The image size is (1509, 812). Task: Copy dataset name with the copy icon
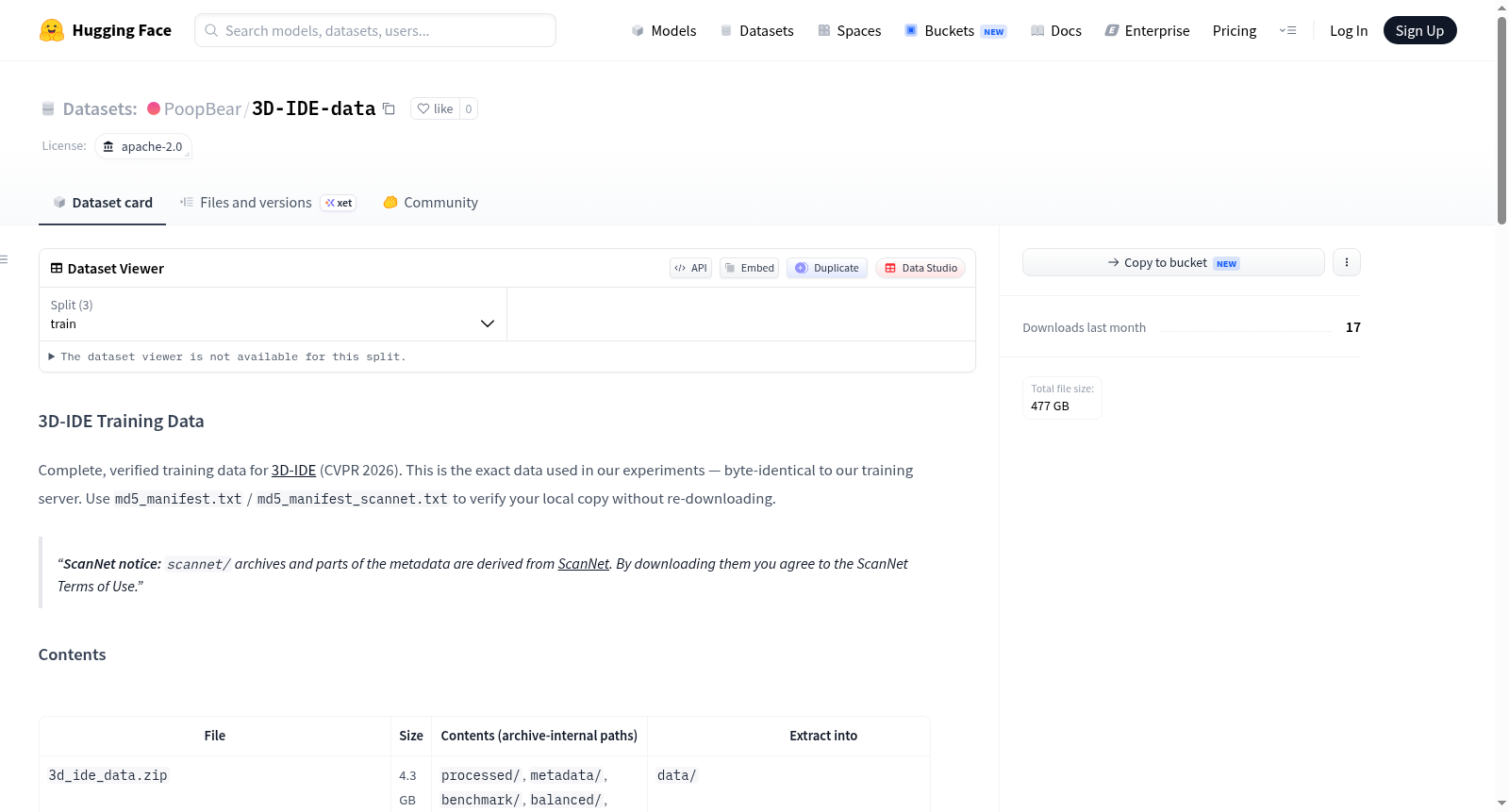pyautogui.click(x=389, y=108)
